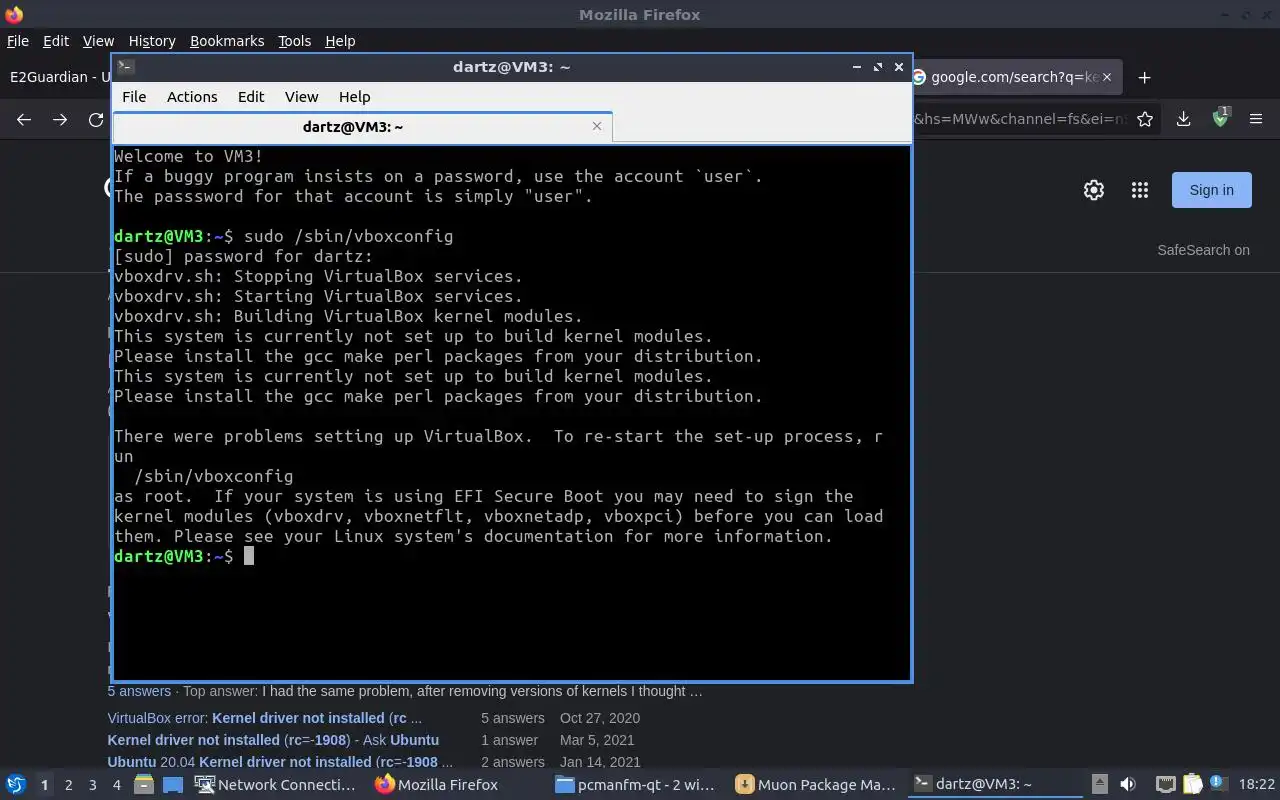Screen dimensions: 1280x800
Task: Open the terminal Edit menu
Action: pos(251,97)
